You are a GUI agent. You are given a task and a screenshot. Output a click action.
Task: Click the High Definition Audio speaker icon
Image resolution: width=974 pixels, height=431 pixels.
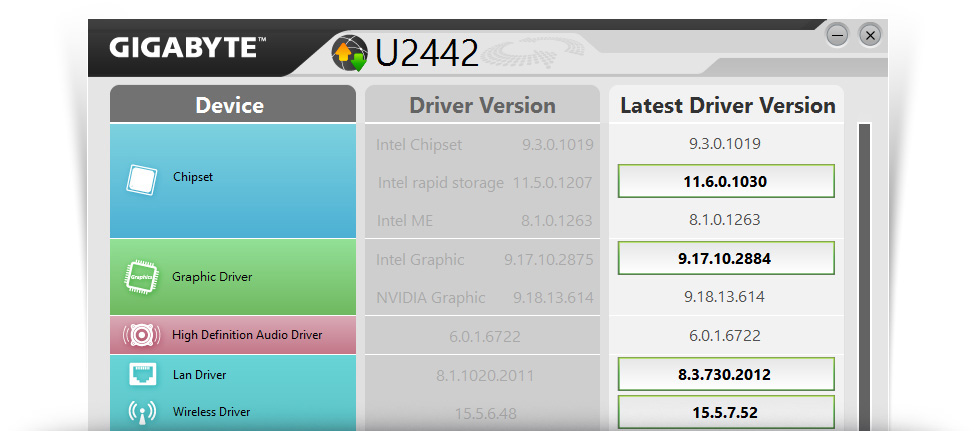[x=142, y=335]
